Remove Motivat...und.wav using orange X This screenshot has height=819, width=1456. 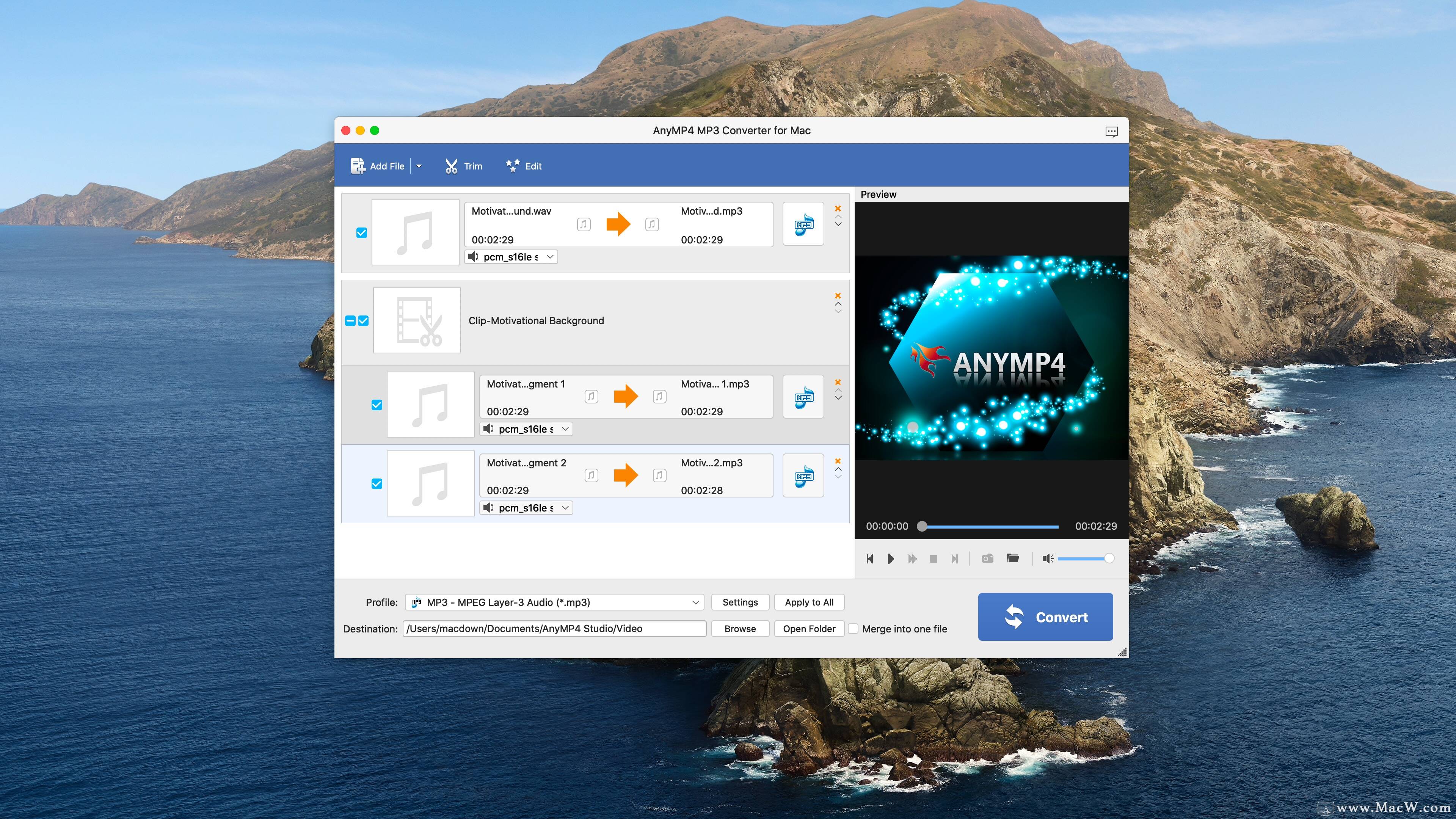838,209
